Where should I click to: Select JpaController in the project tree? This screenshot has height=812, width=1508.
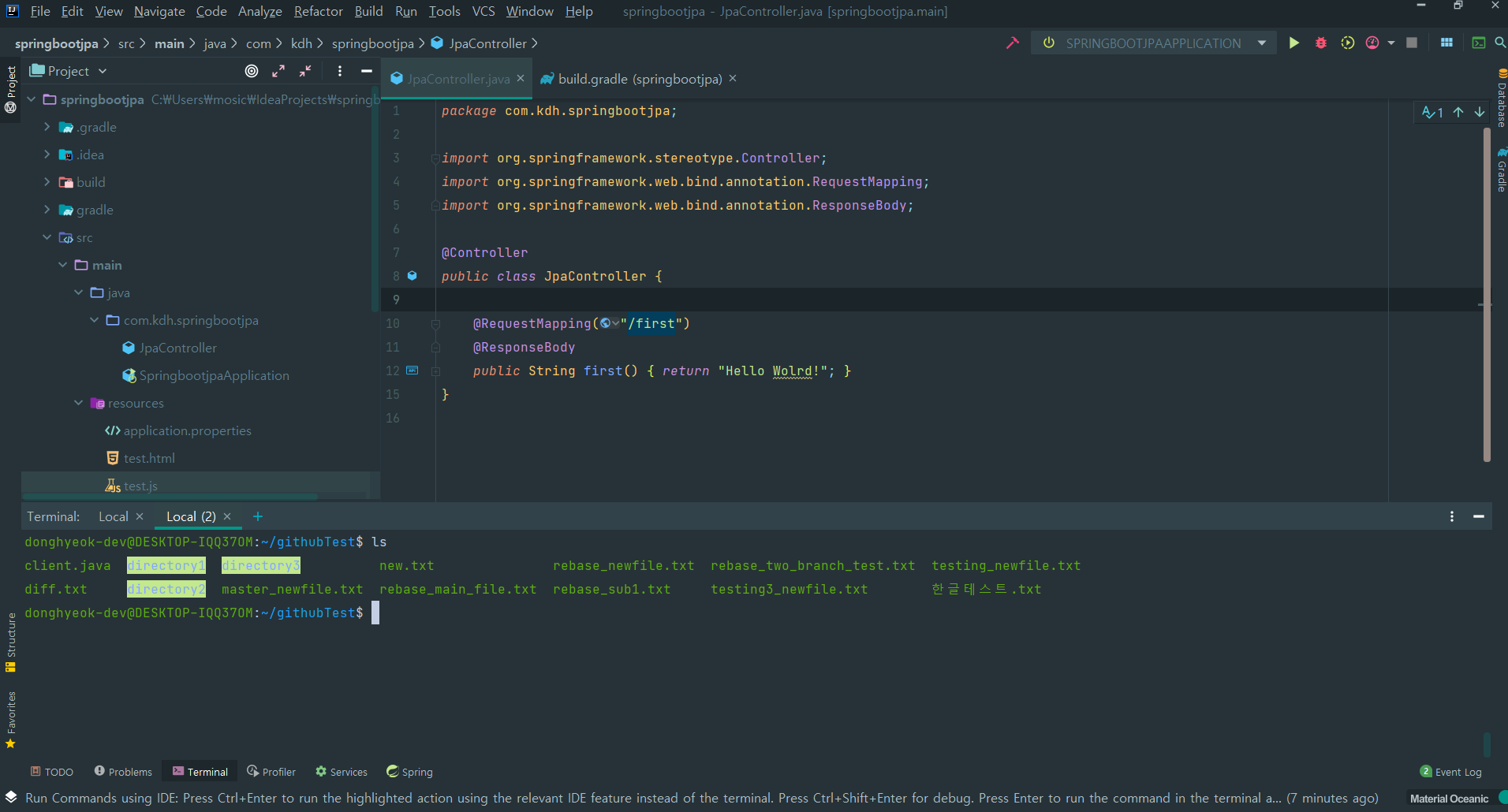[x=177, y=348]
